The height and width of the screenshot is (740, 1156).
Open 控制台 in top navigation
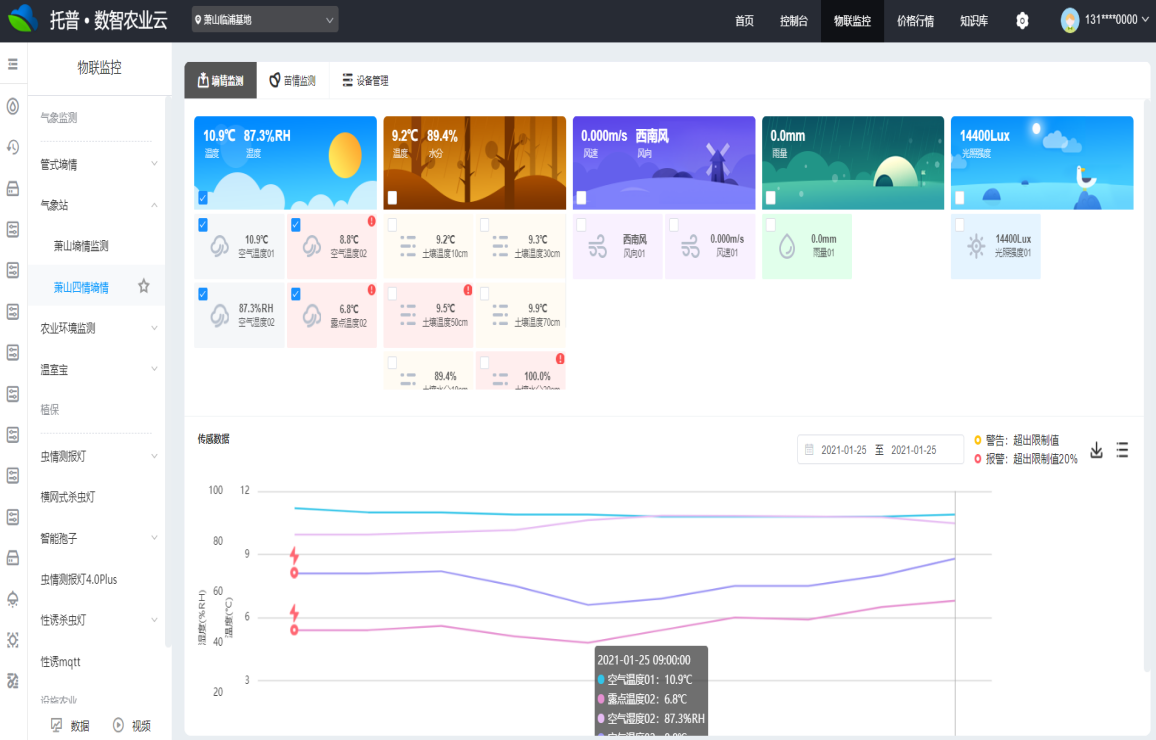click(793, 21)
